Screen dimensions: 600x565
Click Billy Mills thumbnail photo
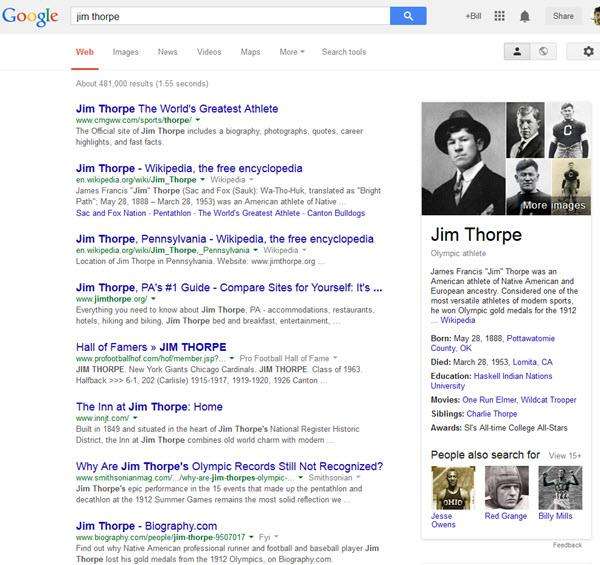tap(560, 488)
